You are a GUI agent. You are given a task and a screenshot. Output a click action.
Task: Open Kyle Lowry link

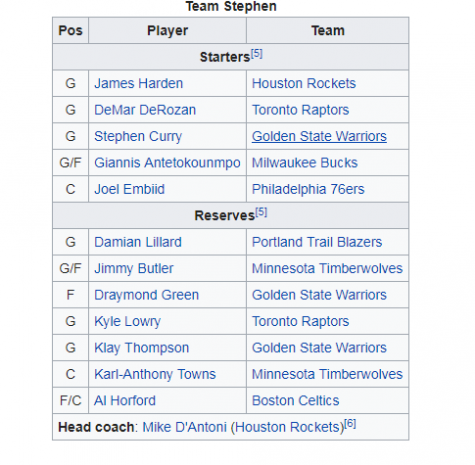[128, 322]
